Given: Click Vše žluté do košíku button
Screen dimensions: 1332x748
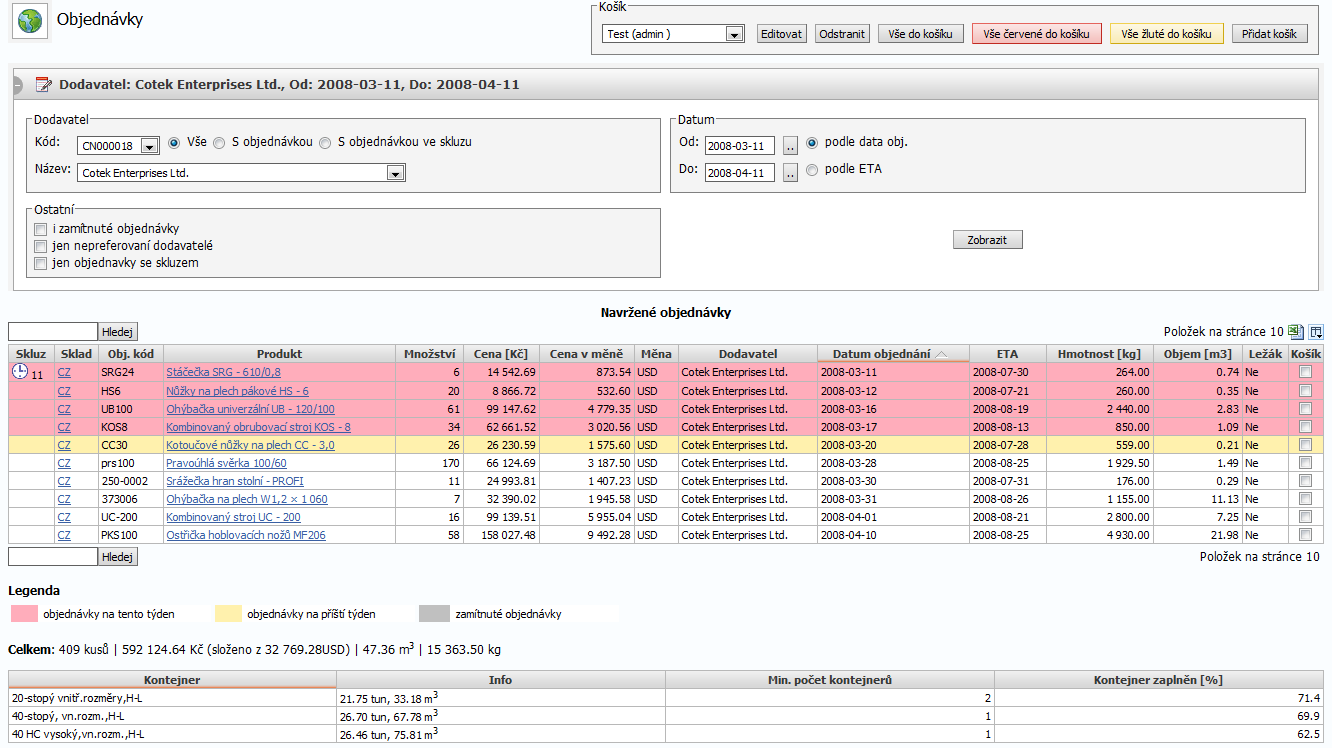Looking at the screenshot, I should (x=1167, y=33).
